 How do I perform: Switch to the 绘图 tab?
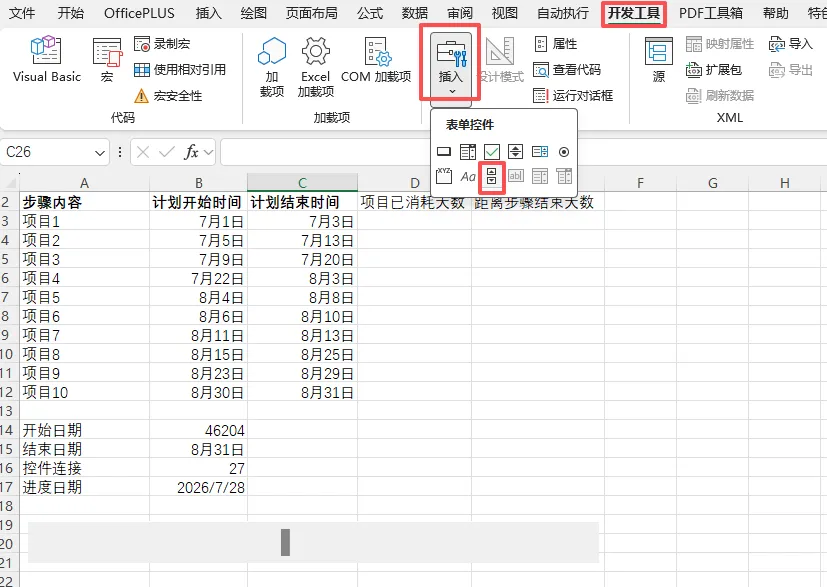coord(253,13)
